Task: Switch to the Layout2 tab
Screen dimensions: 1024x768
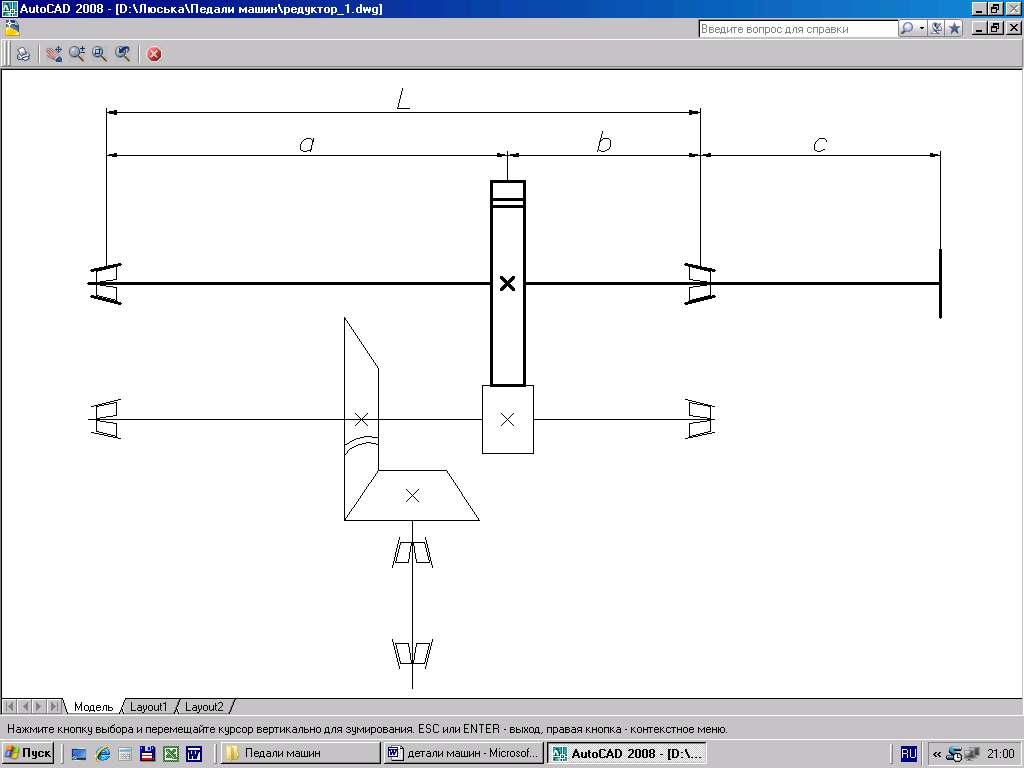Action: (x=204, y=707)
